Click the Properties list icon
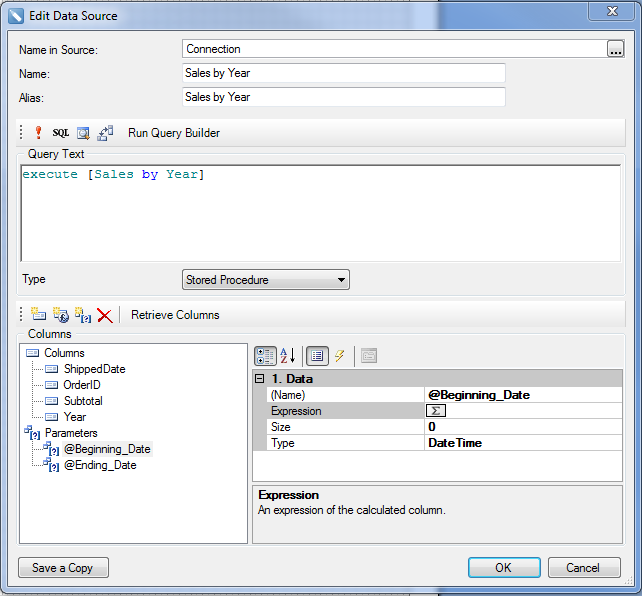Viewport: 642px width, 596px height. point(317,356)
